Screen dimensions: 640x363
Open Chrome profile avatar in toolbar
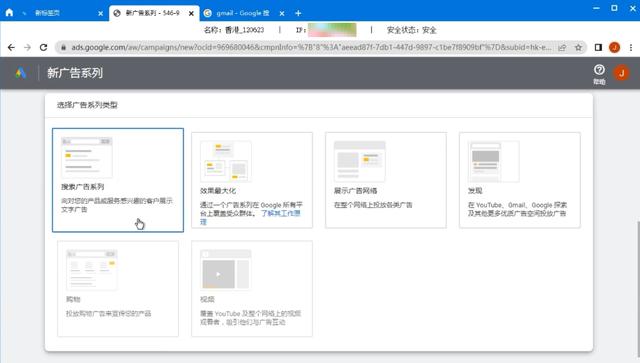pos(614,47)
